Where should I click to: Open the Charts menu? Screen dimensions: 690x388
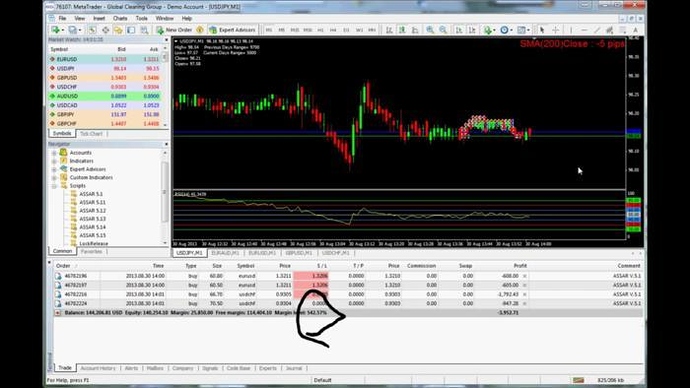pos(120,18)
